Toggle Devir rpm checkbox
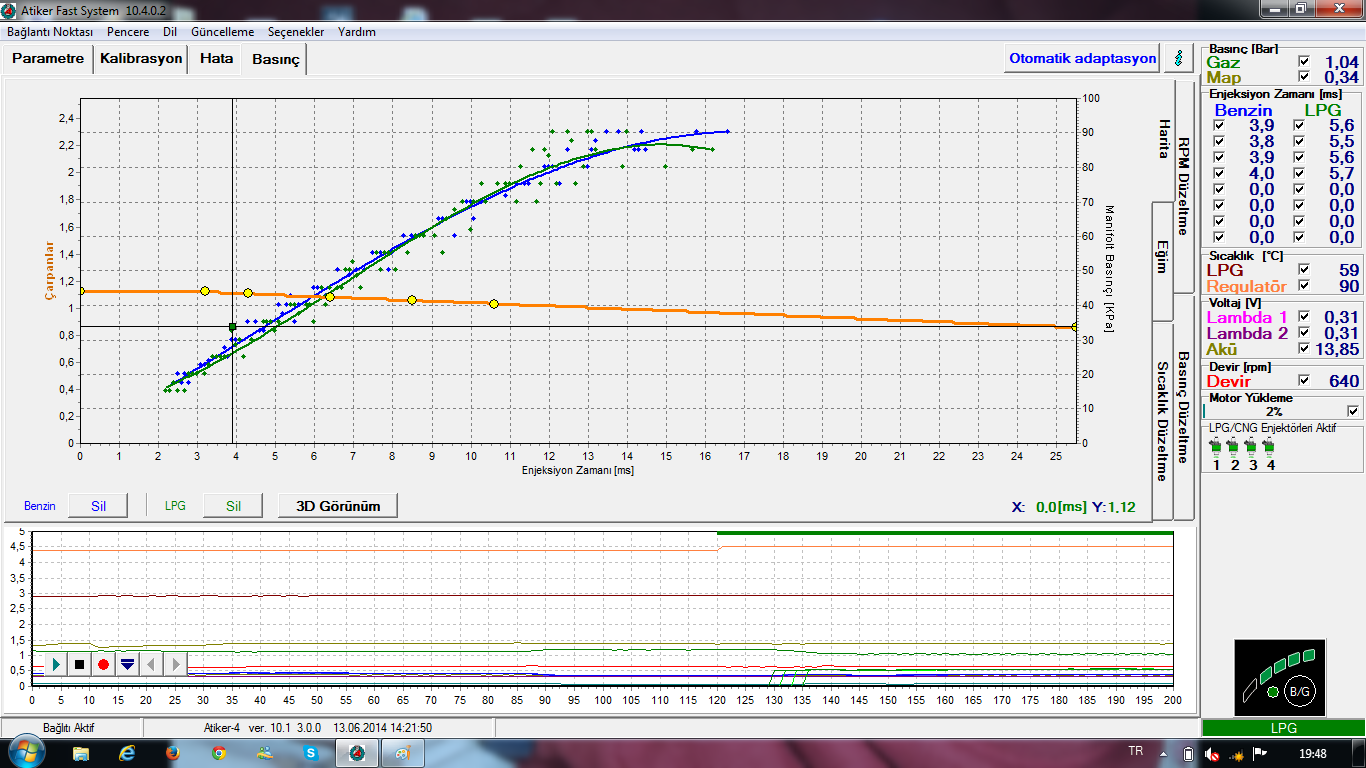 [1303, 381]
